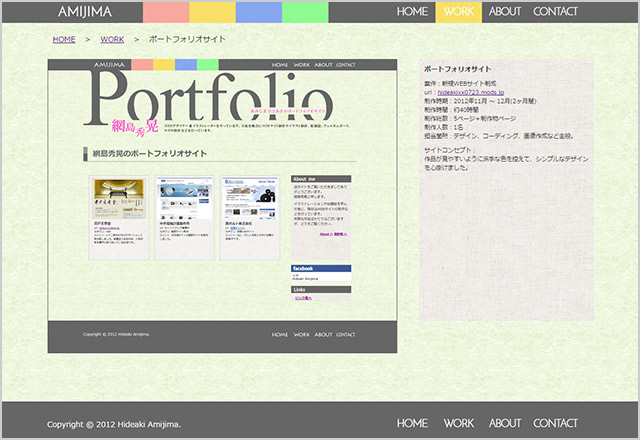
Task: Click the 網島秀晃のポートフォリオサイト heading in preview
Action: [149, 154]
